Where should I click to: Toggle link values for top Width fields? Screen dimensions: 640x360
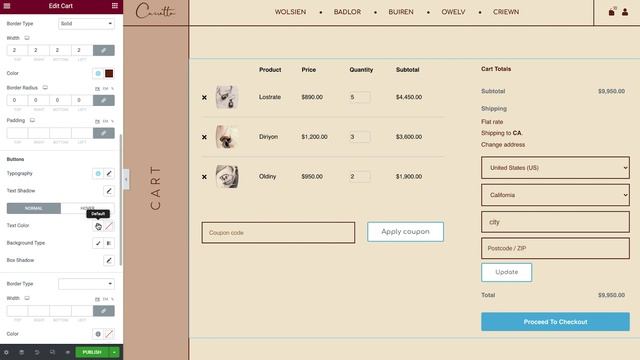tap(104, 50)
